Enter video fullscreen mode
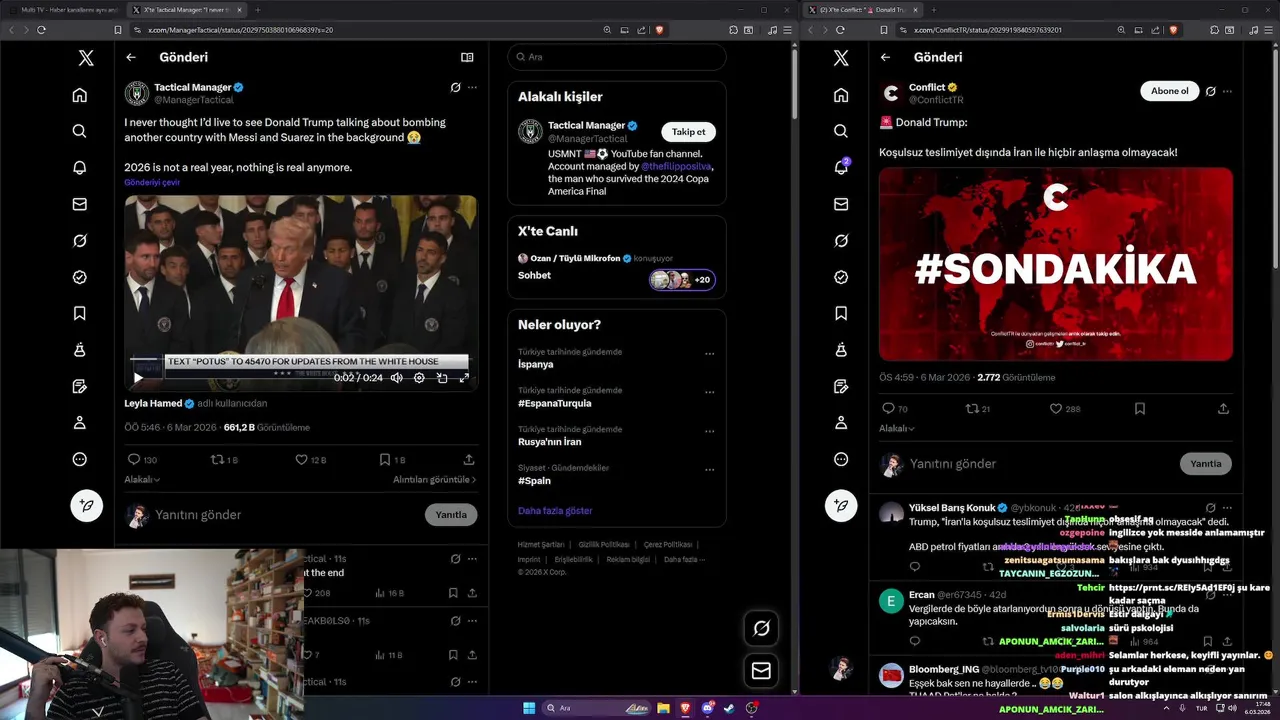 [464, 378]
